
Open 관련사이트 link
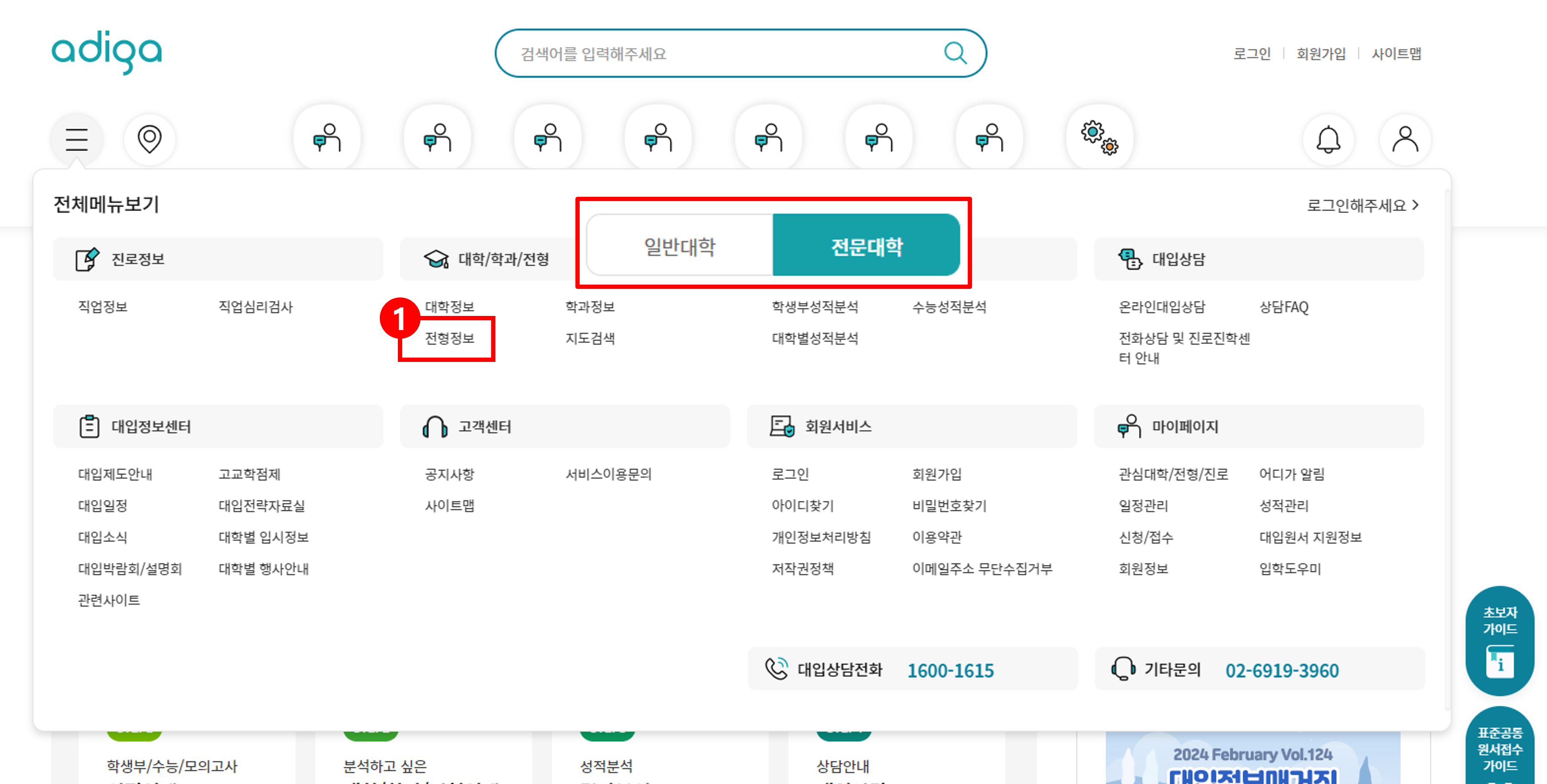click(109, 600)
